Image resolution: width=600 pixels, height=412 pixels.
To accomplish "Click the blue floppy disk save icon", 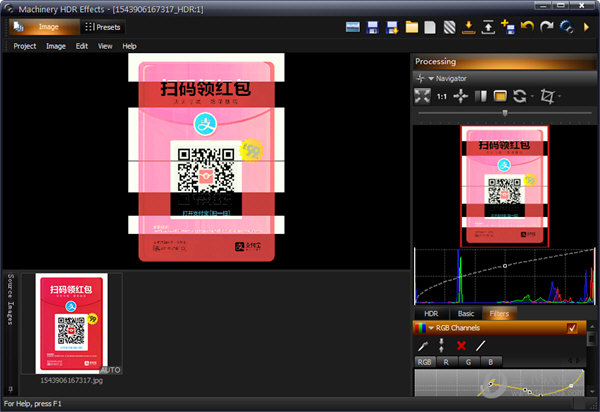I will pos(372,28).
